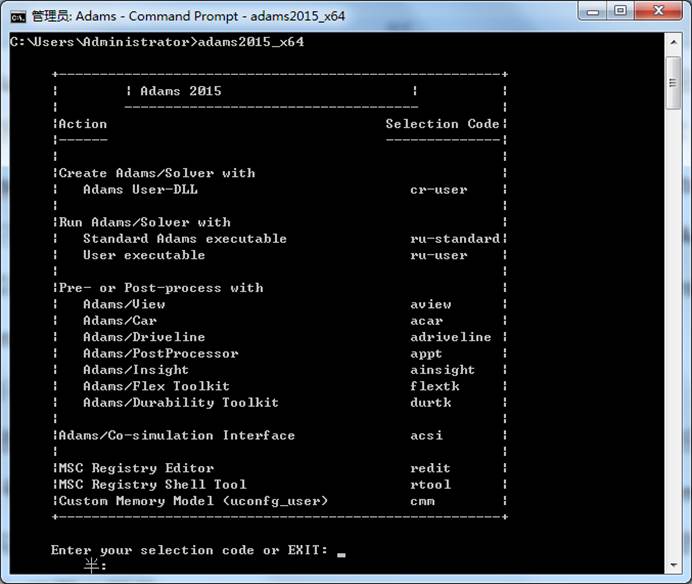Click the 'Adams/Driveline' entry

tap(144, 337)
